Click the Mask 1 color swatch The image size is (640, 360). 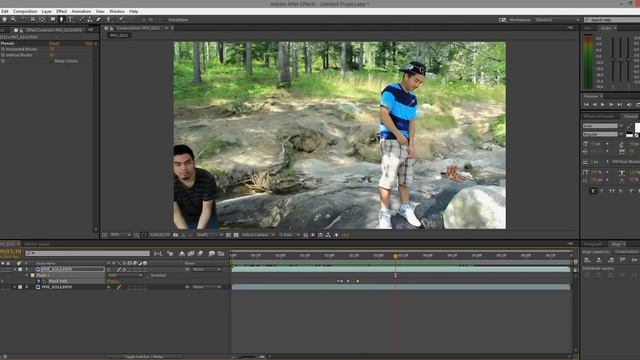coord(33,276)
